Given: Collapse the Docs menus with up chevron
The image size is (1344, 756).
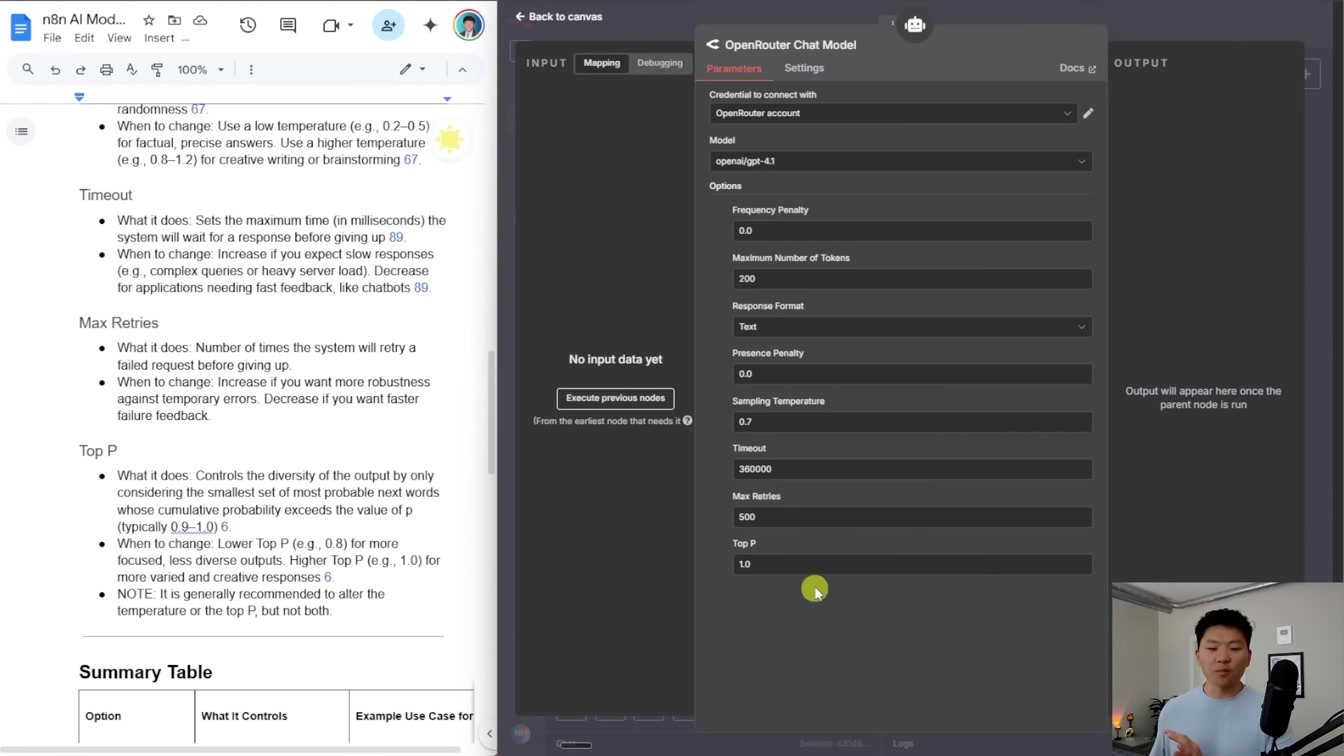Looking at the screenshot, I should (462, 70).
